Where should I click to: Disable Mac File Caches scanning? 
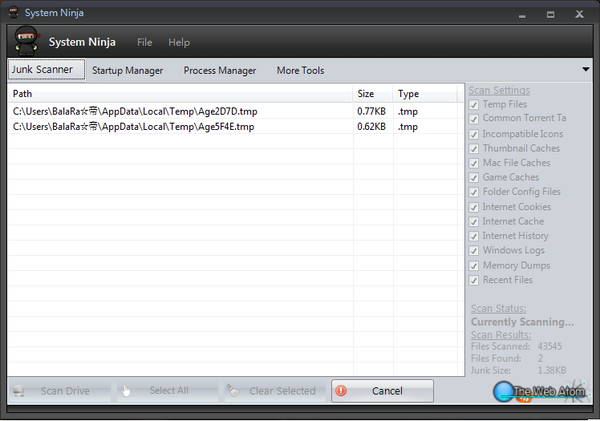(x=474, y=163)
